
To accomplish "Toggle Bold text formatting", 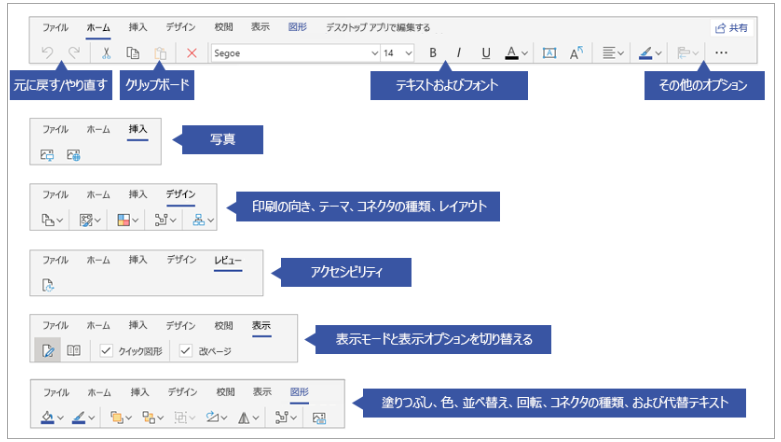I will pos(433,53).
